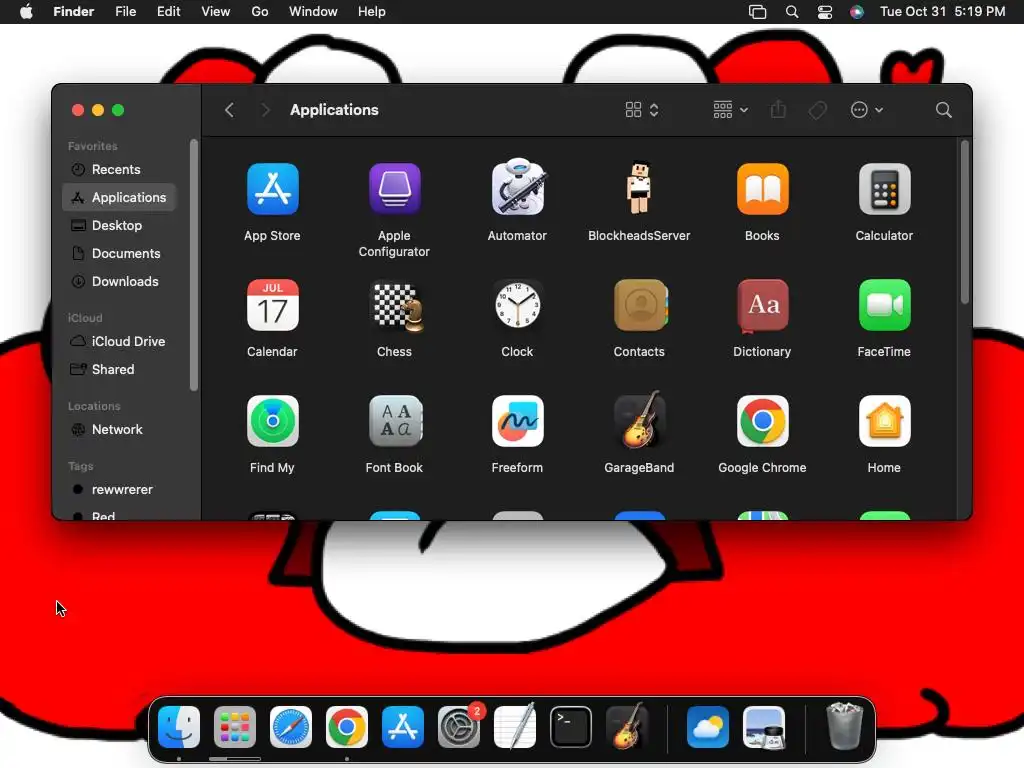The width and height of the screenshot is (1024, 768).
Task: Select the Dictionary app icon
Action: click(762, 305)
